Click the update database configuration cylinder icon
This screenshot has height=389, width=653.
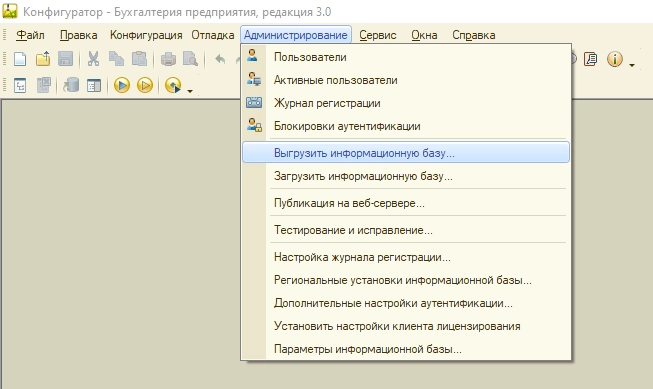click(71, 85)
